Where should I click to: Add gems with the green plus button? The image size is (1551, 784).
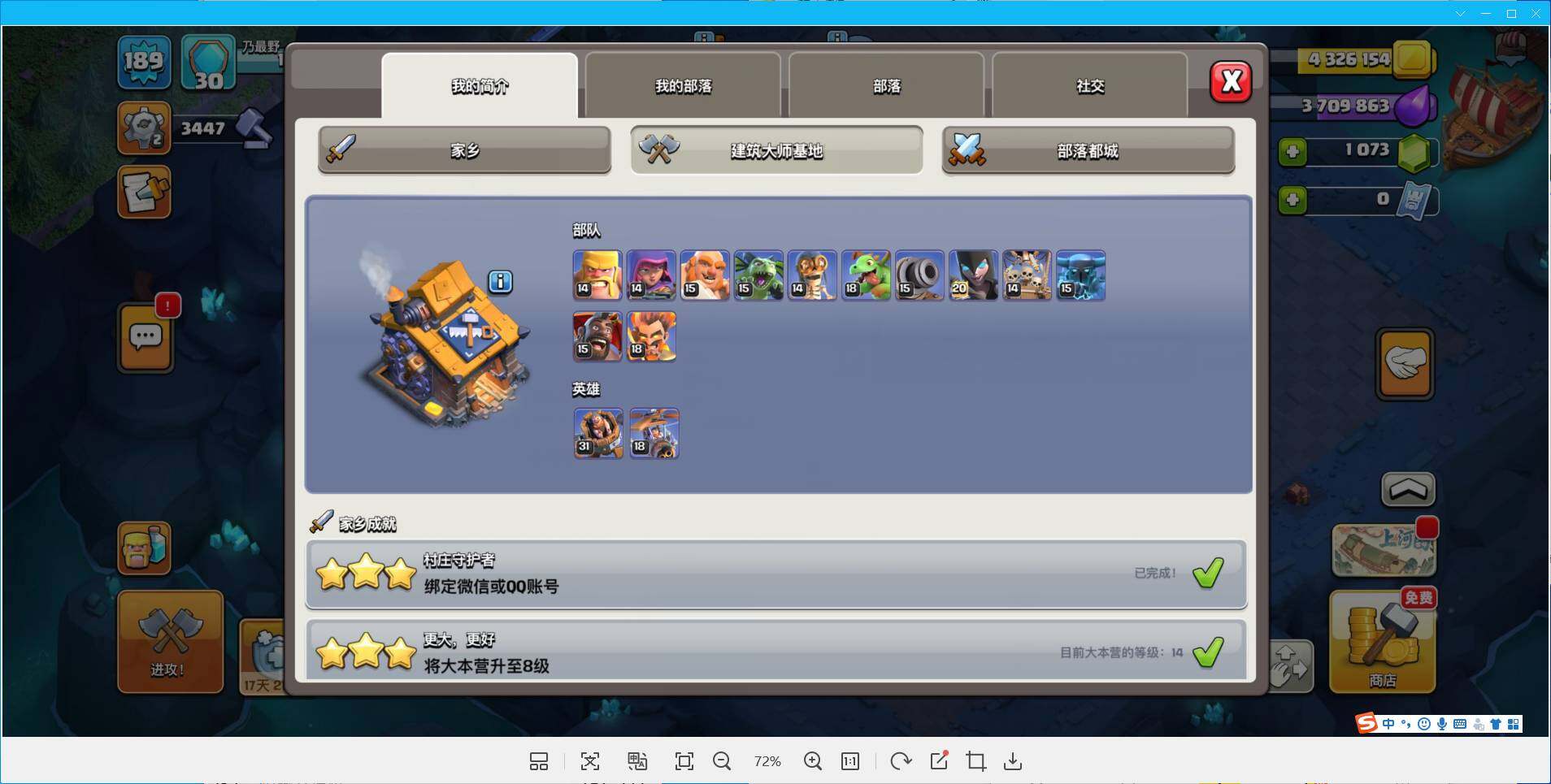point(1292,151)
